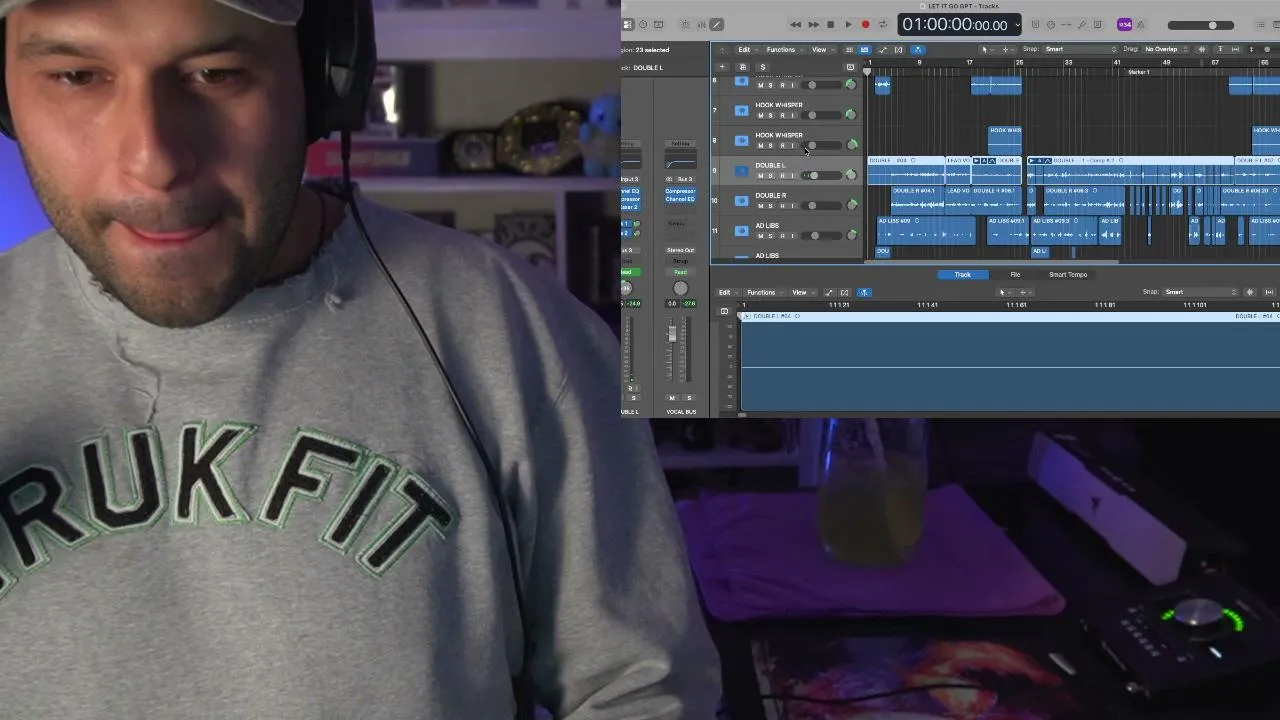Fast-forward the transport
Image resolution: width=1280 pixels, height=720 pixels.
(813, 25)
